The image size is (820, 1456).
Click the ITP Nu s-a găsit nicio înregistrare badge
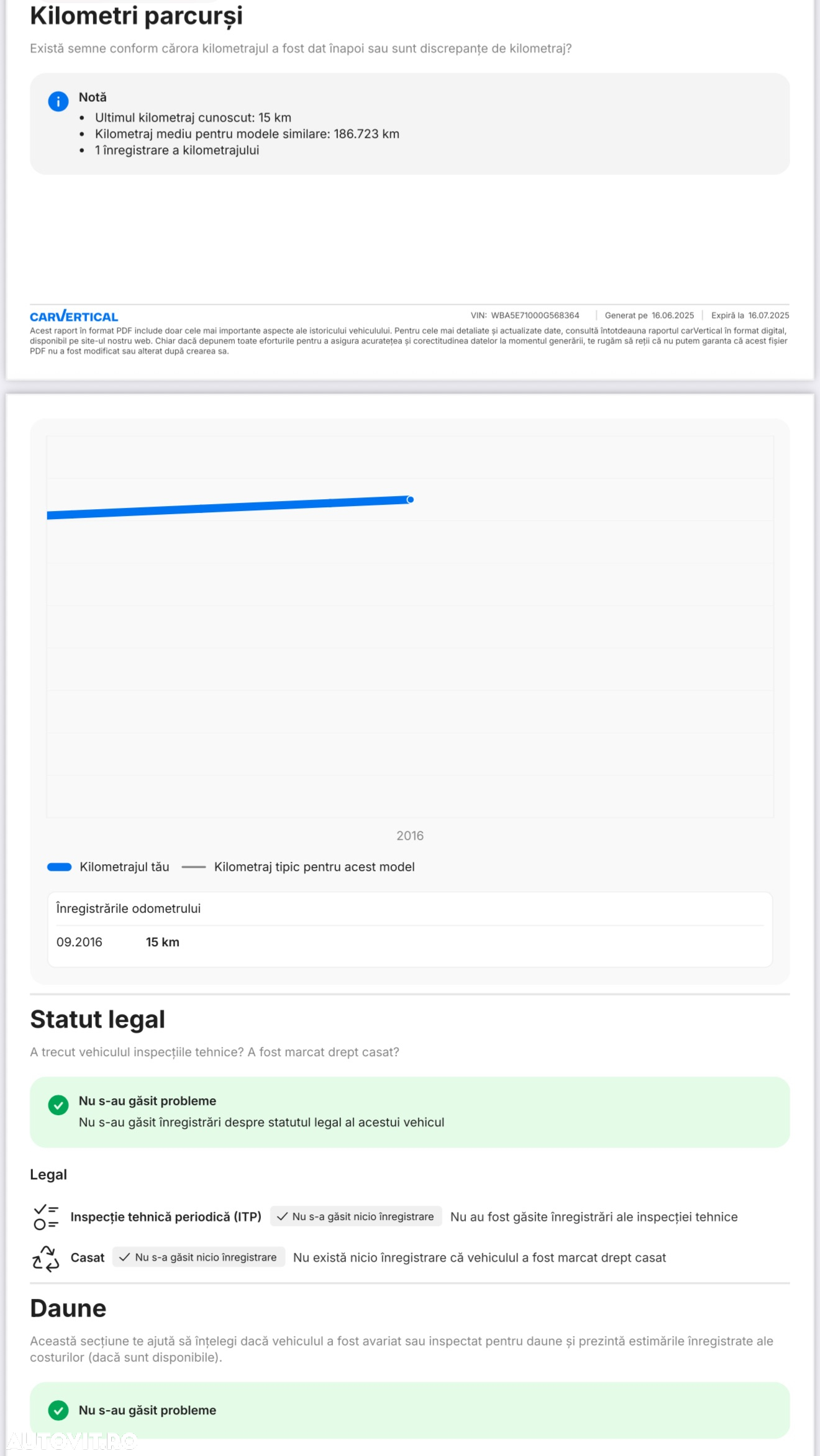click(356, 1216)
